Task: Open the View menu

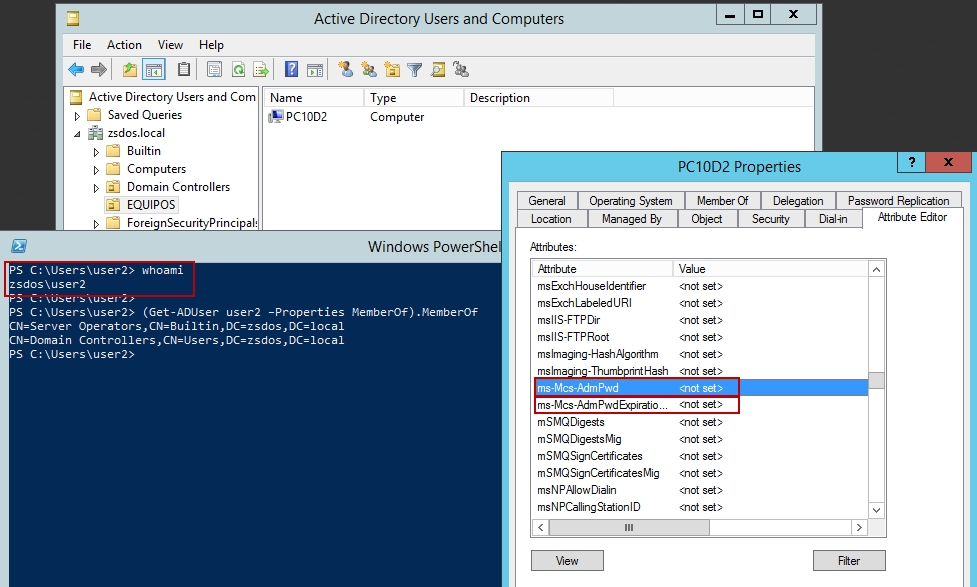Action: 170,45
